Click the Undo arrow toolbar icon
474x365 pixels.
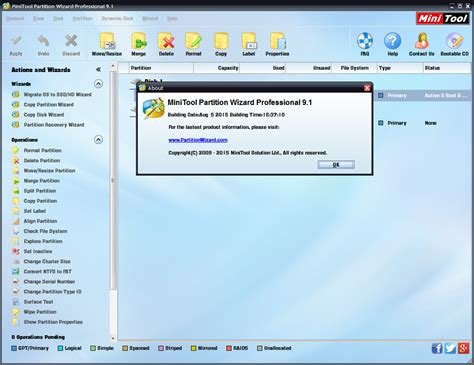click(43, 44)
